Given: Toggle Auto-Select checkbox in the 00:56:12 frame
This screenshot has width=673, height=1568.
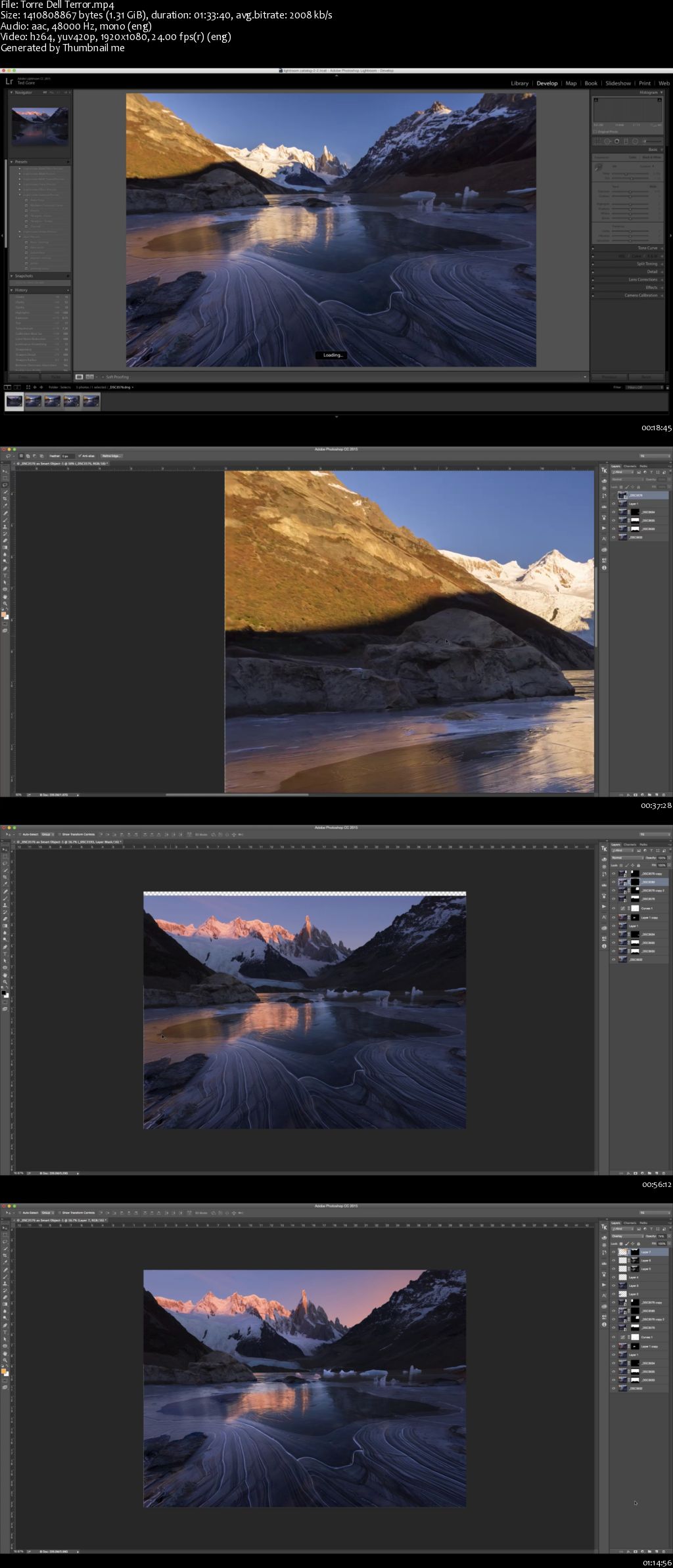Looking at the screenshot, I should (x=20, y=834).
